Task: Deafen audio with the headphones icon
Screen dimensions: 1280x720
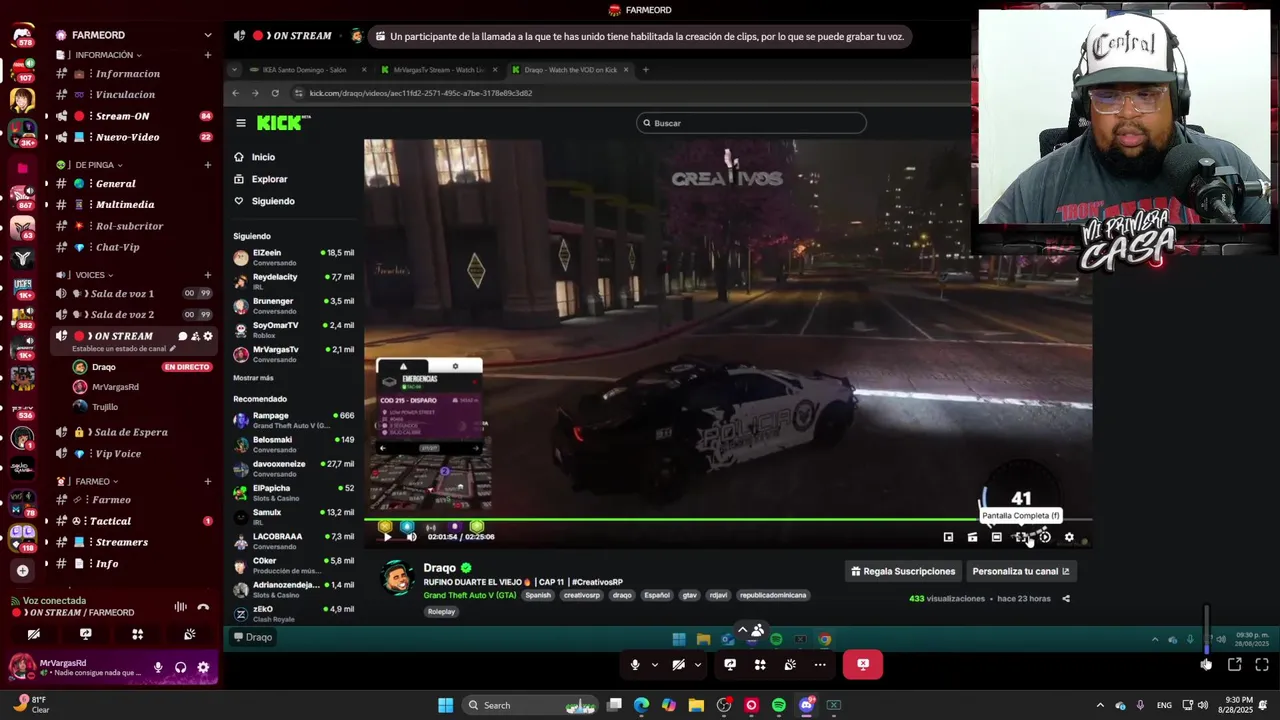Action: [180, 667]
